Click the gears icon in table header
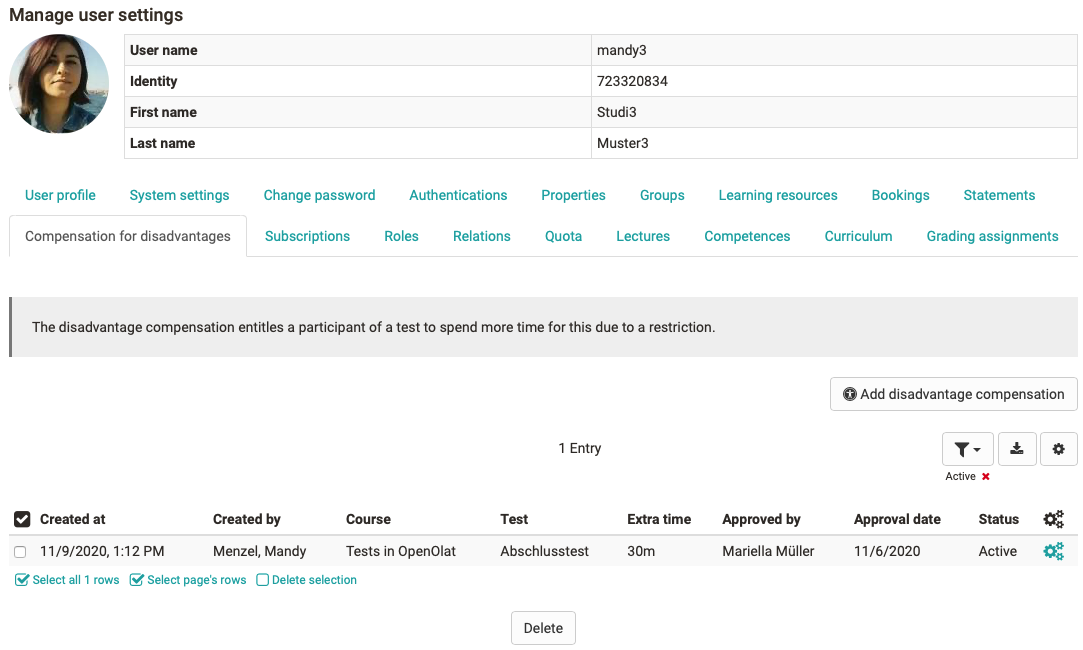Screen dimensions: 1083x650 click(x=1053, y=519)
